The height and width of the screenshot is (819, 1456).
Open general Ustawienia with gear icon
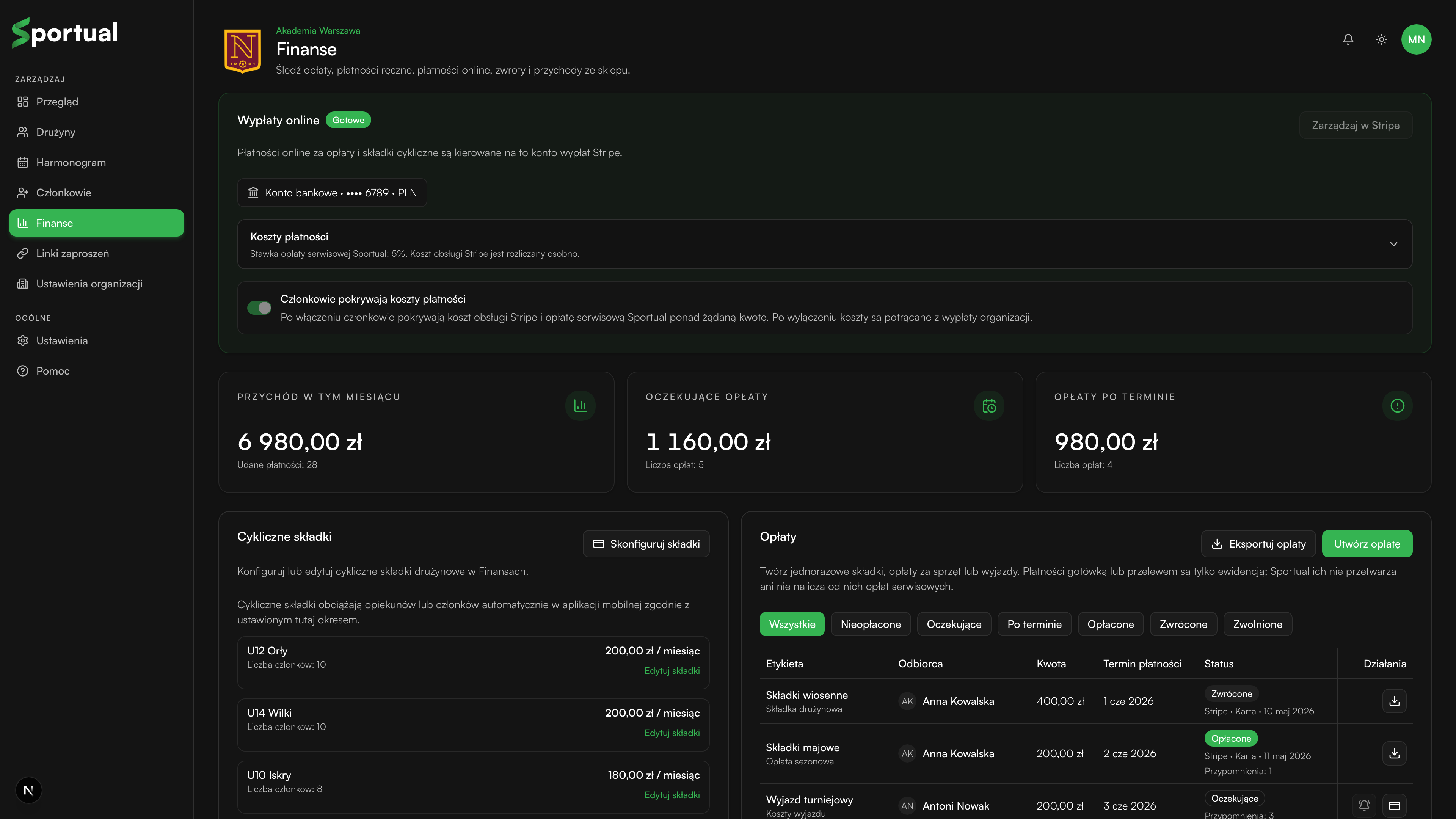[97, 341]
